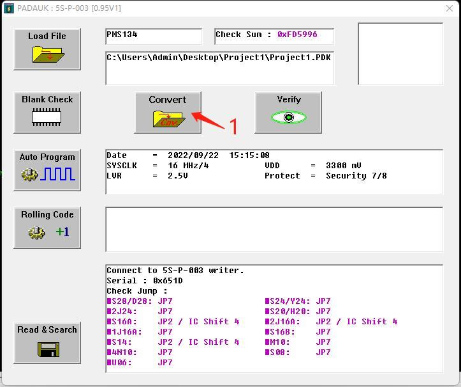Run the Blank Check chip button

[x=47, y=113]
